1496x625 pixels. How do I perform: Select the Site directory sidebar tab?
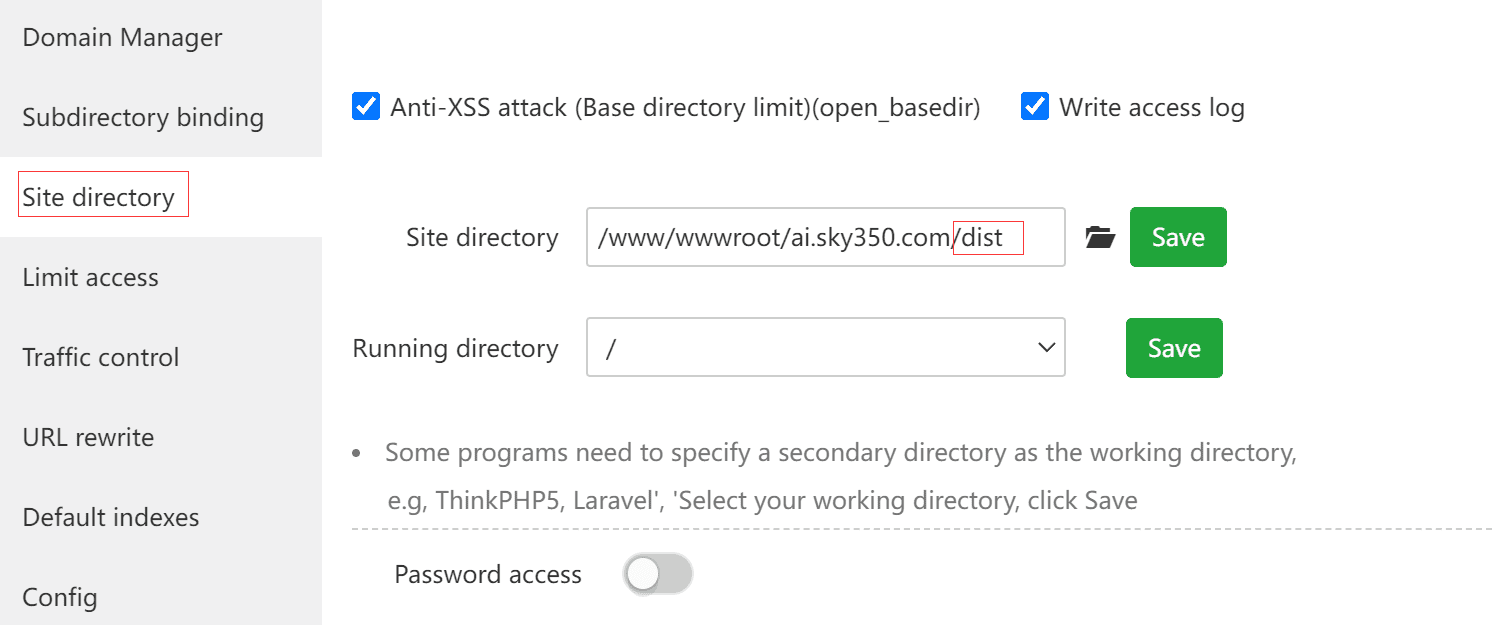99,197
